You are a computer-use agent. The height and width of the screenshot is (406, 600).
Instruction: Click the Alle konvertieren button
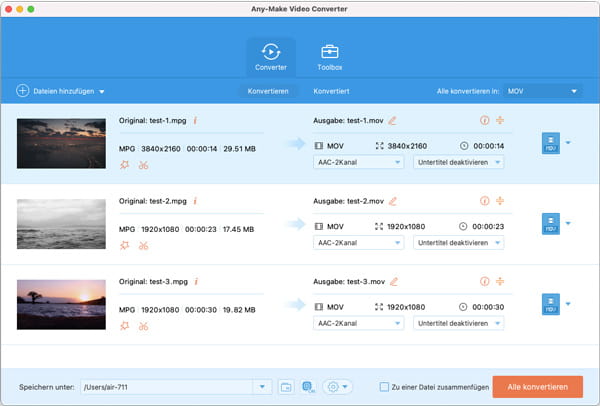538,387
